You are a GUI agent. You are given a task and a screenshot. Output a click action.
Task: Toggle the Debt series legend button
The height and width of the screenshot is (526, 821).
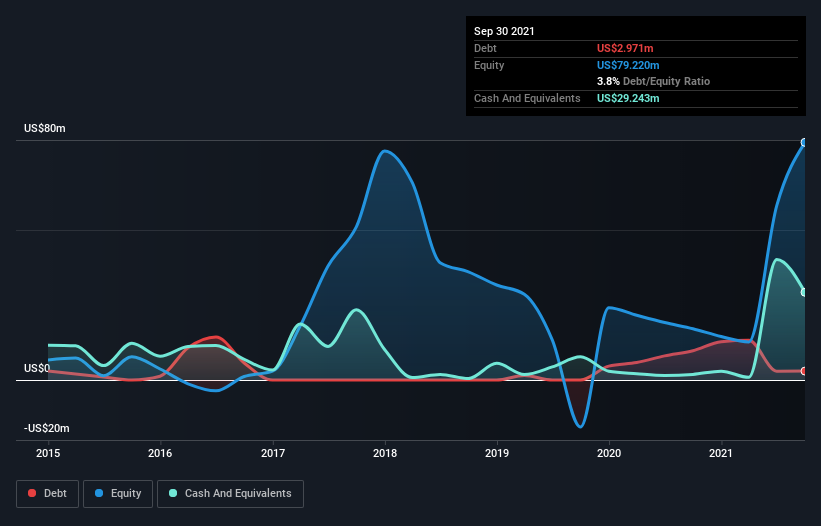tap(48, 494)
